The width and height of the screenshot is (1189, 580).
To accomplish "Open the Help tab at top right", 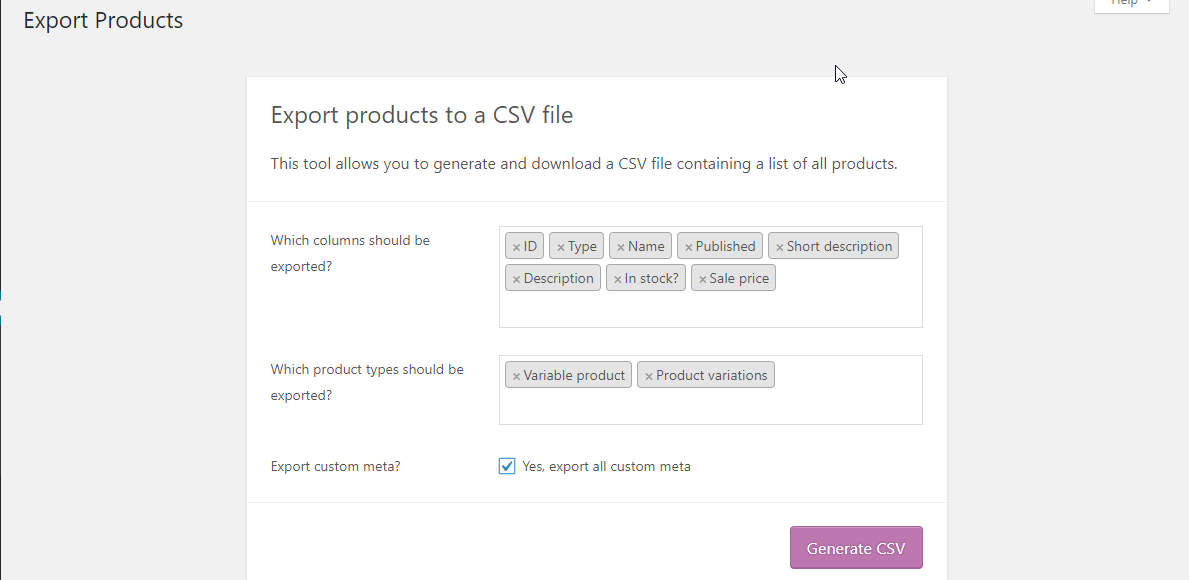I will 1131,5.
